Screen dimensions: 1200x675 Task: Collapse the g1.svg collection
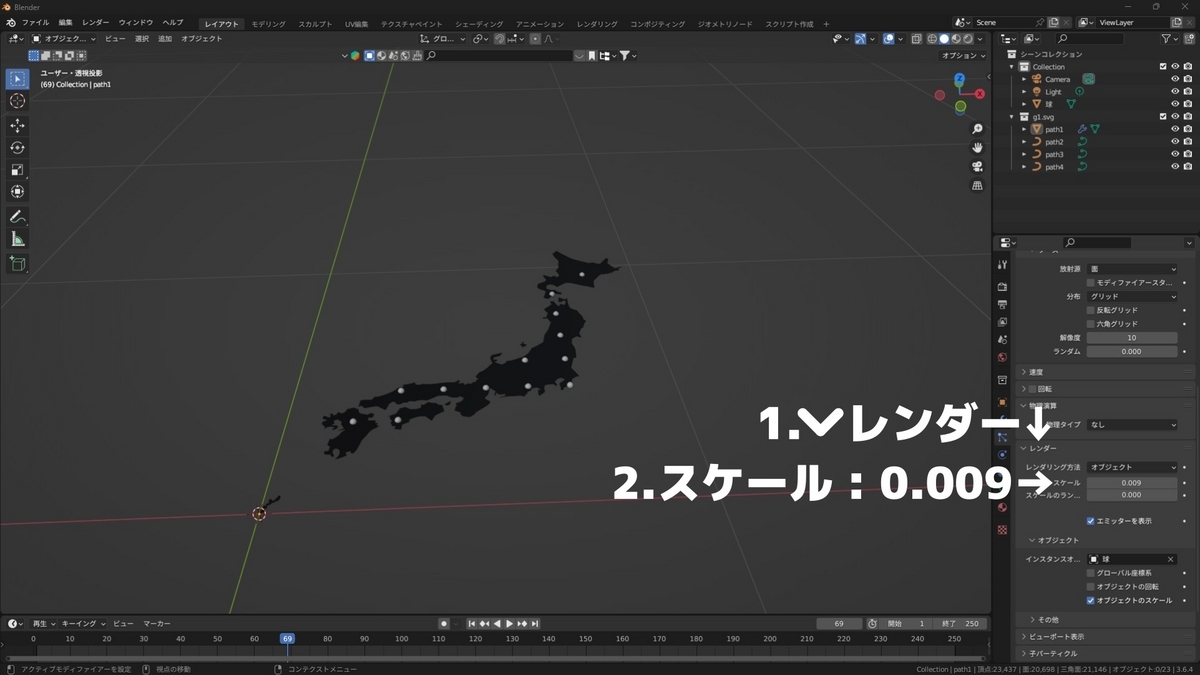click(1011, 117)
